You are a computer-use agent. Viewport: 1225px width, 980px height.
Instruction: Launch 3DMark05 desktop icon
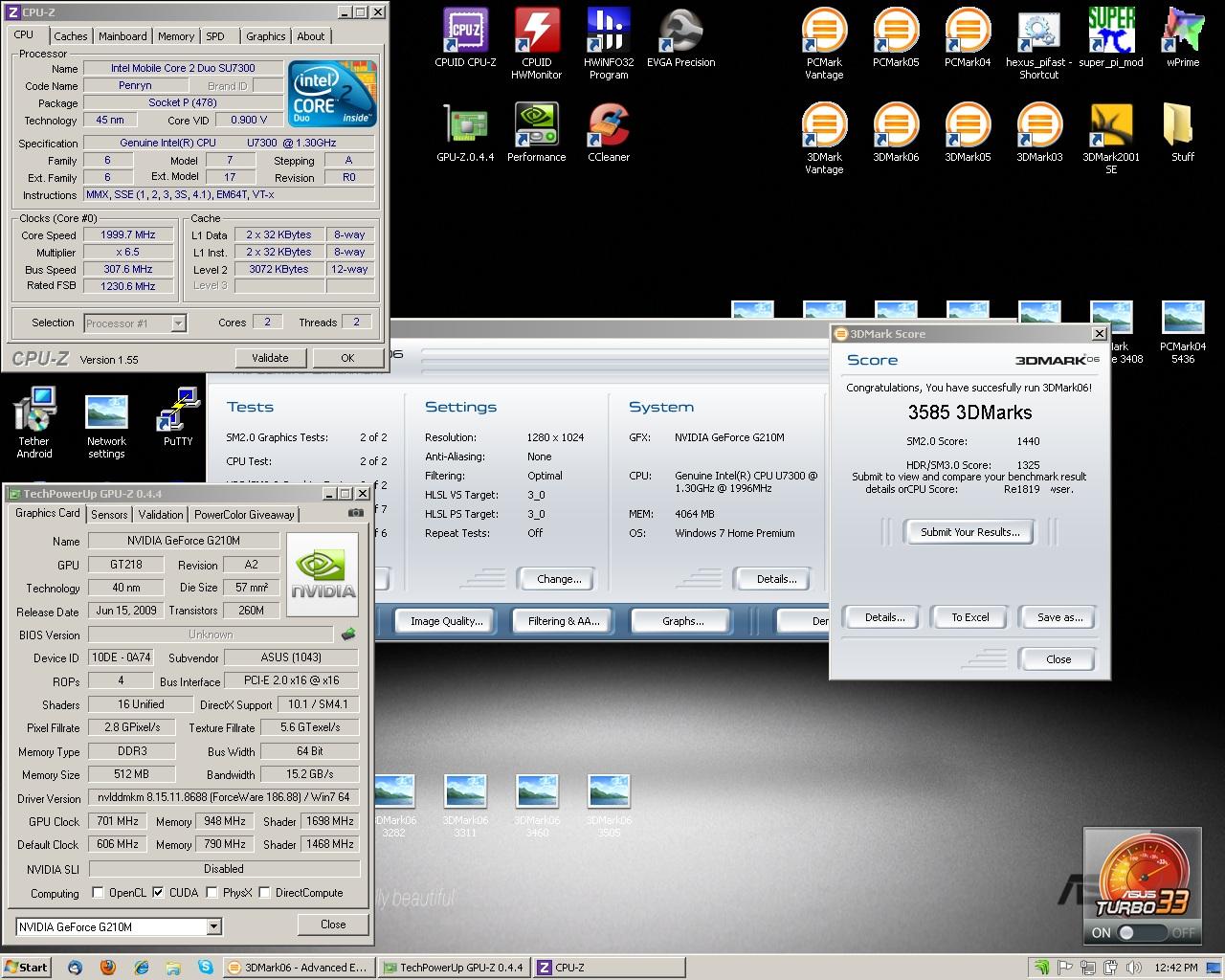coord(968,133)
